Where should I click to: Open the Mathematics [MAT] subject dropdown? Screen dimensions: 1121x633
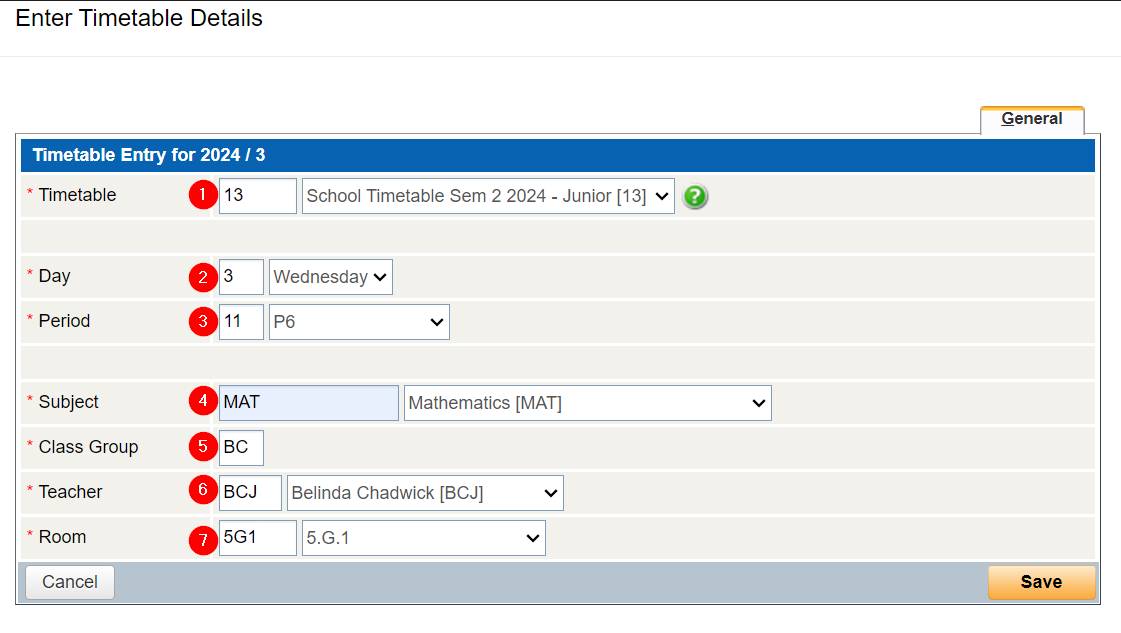(x=587, y=403)
